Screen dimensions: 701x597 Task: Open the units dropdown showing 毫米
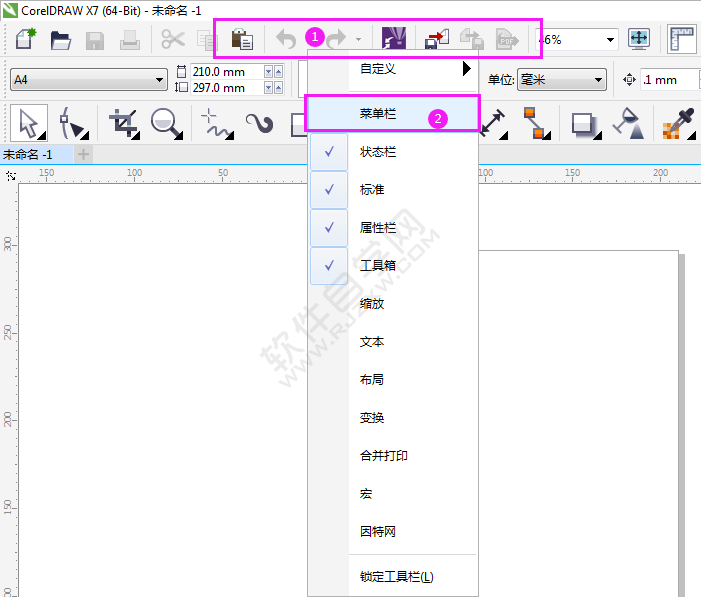[562, 80]
